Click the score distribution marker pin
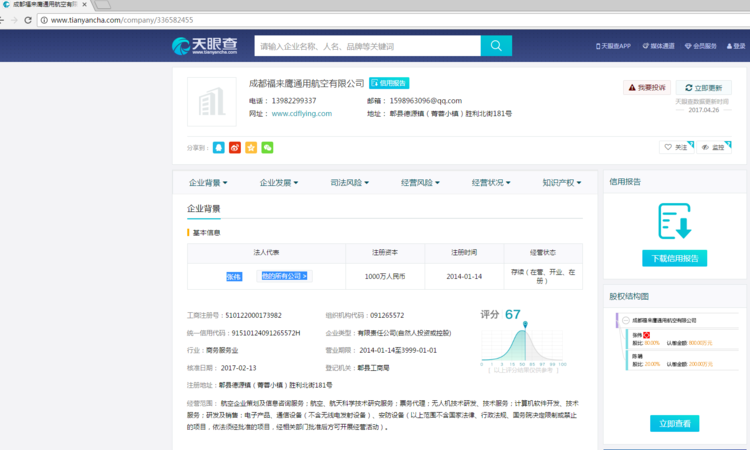Image resolution: width=750 pixels, height=450 pixels. (525, 325)
